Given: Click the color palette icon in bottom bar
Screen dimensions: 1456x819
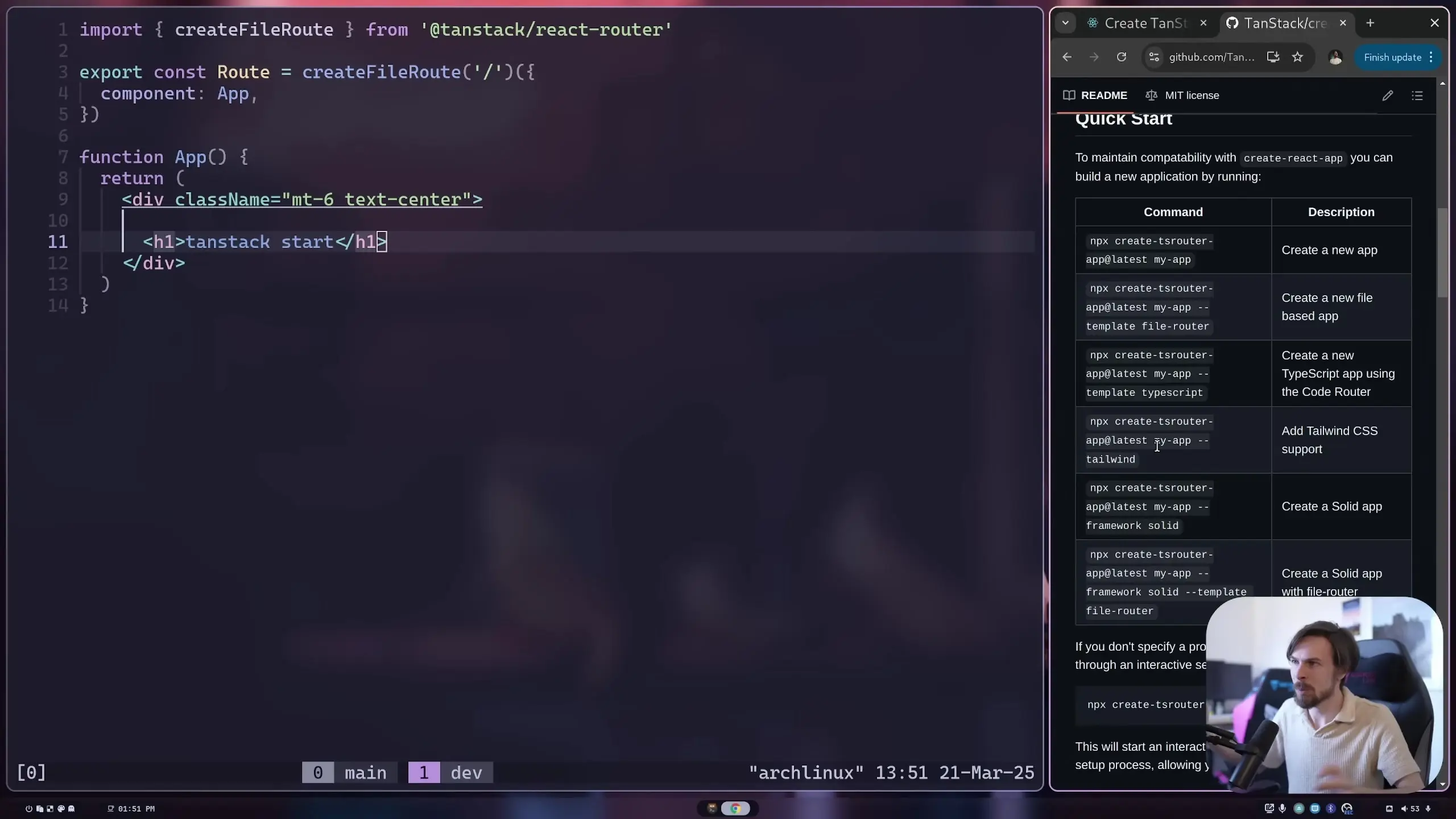Looking at the screenshot, I should [x=61, y=808].
